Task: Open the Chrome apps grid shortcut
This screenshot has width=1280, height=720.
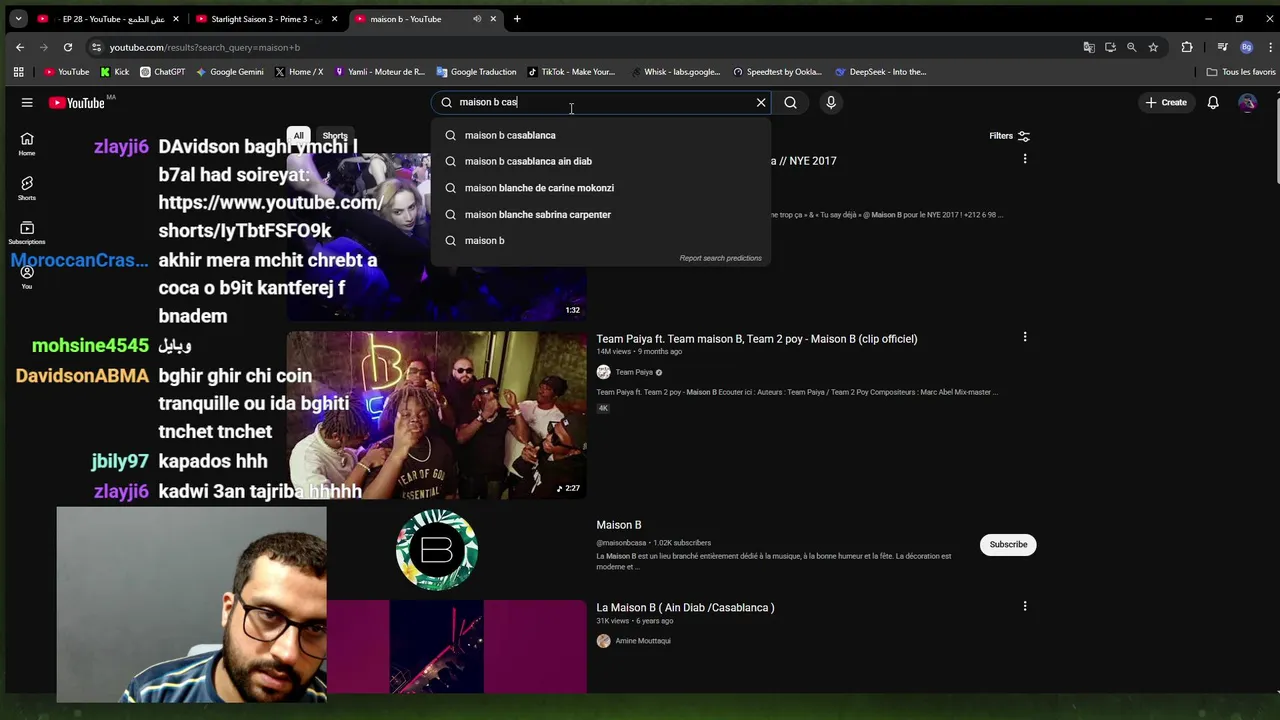Action: pos(18,72)
